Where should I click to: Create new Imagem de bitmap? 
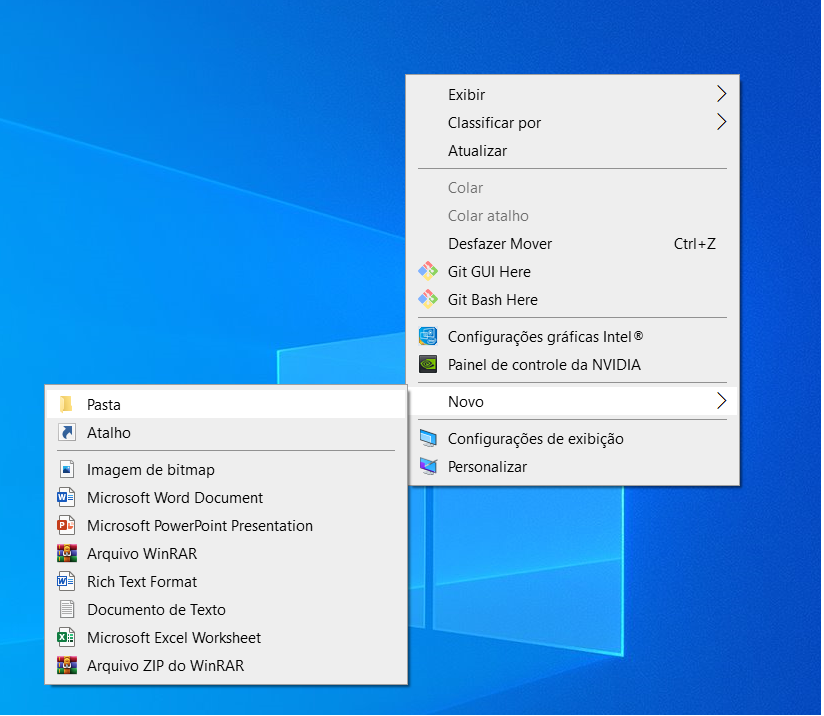pos(226,469)
